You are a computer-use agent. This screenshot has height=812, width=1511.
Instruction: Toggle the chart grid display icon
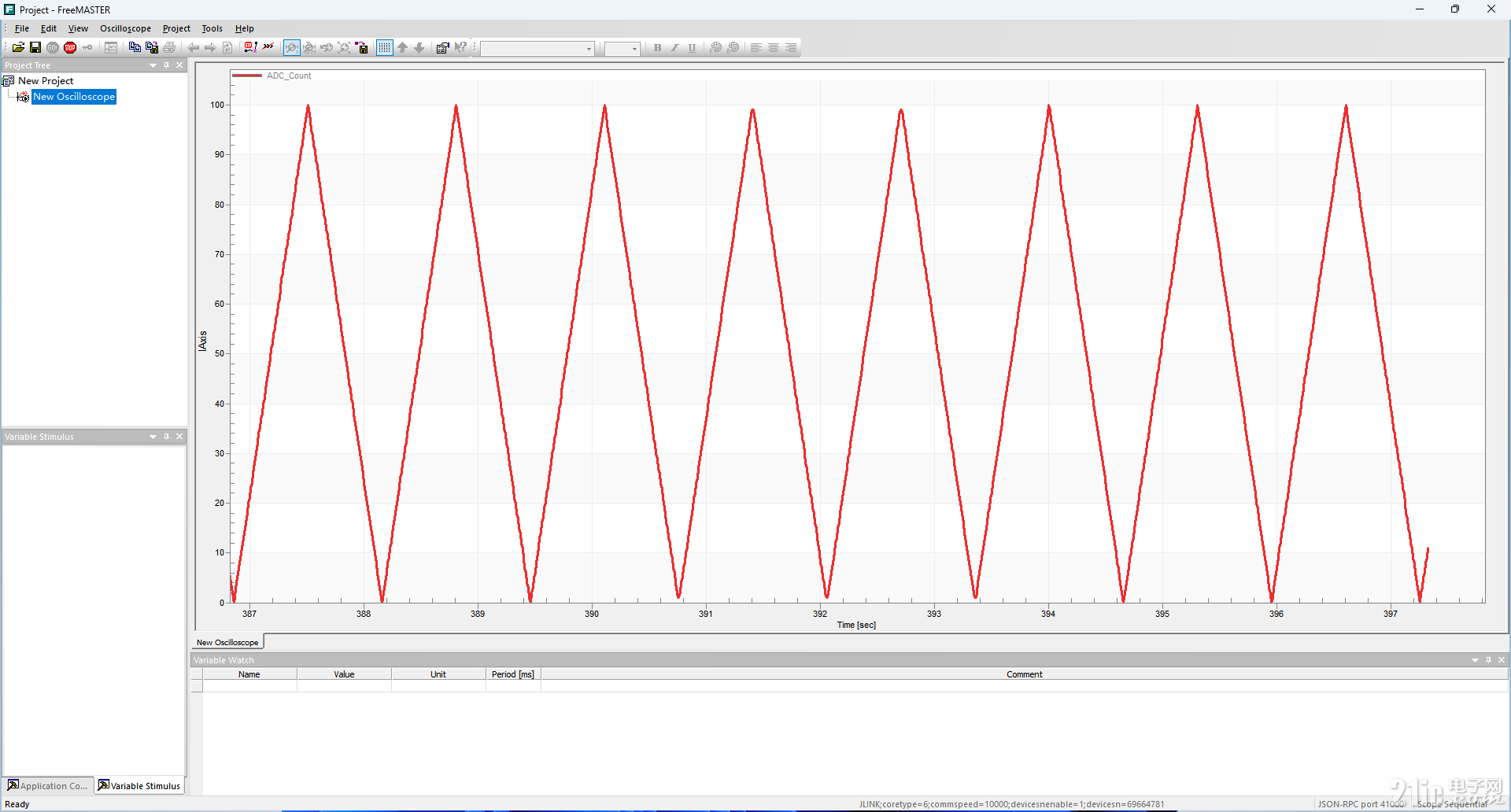click(x=384, y=48)
